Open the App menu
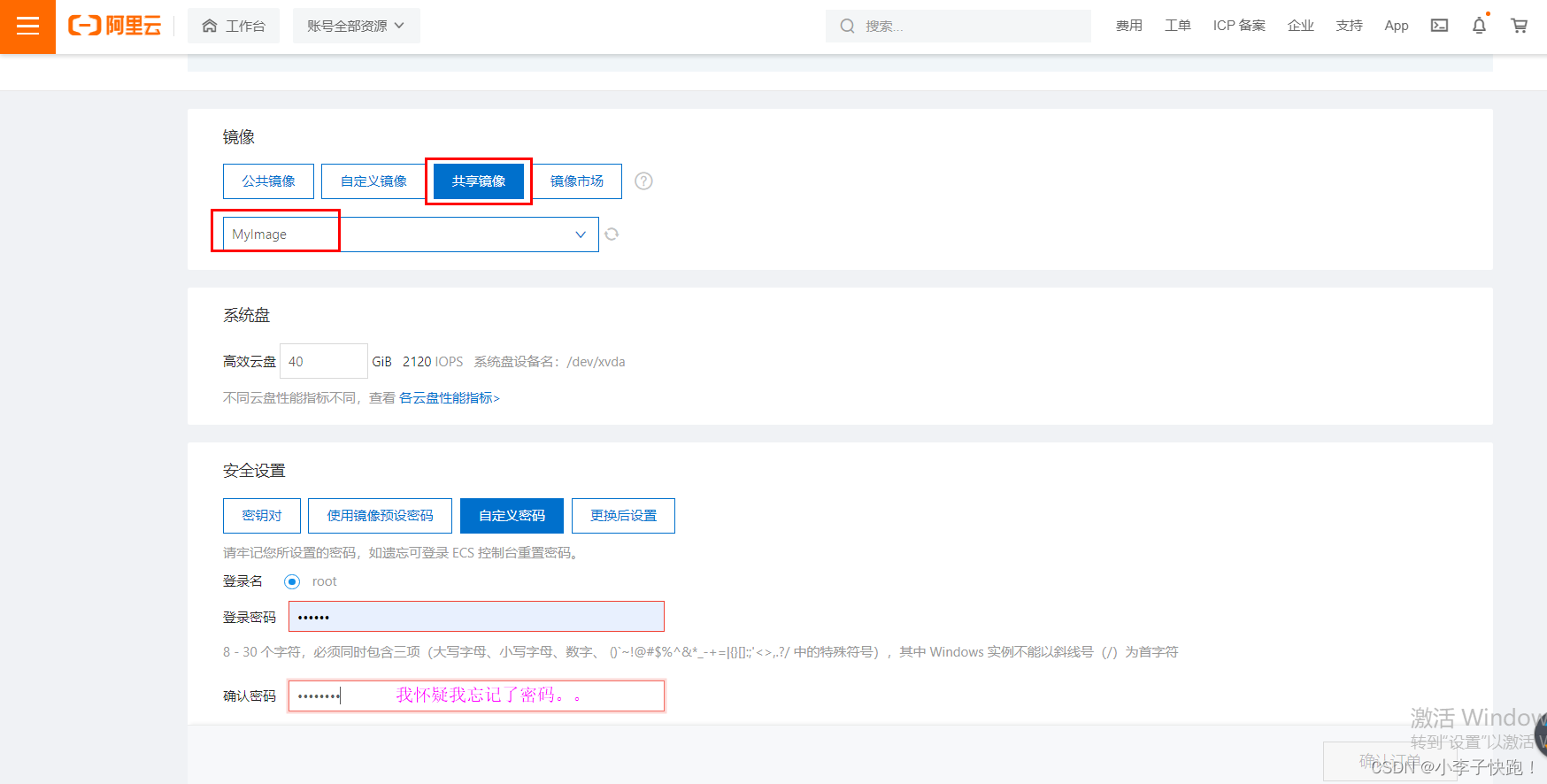 click(x=1397, y=26)
